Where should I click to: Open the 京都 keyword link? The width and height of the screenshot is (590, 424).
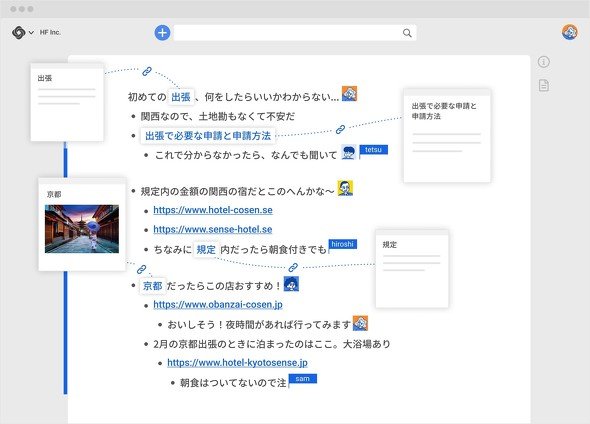(x=152, y=286)
